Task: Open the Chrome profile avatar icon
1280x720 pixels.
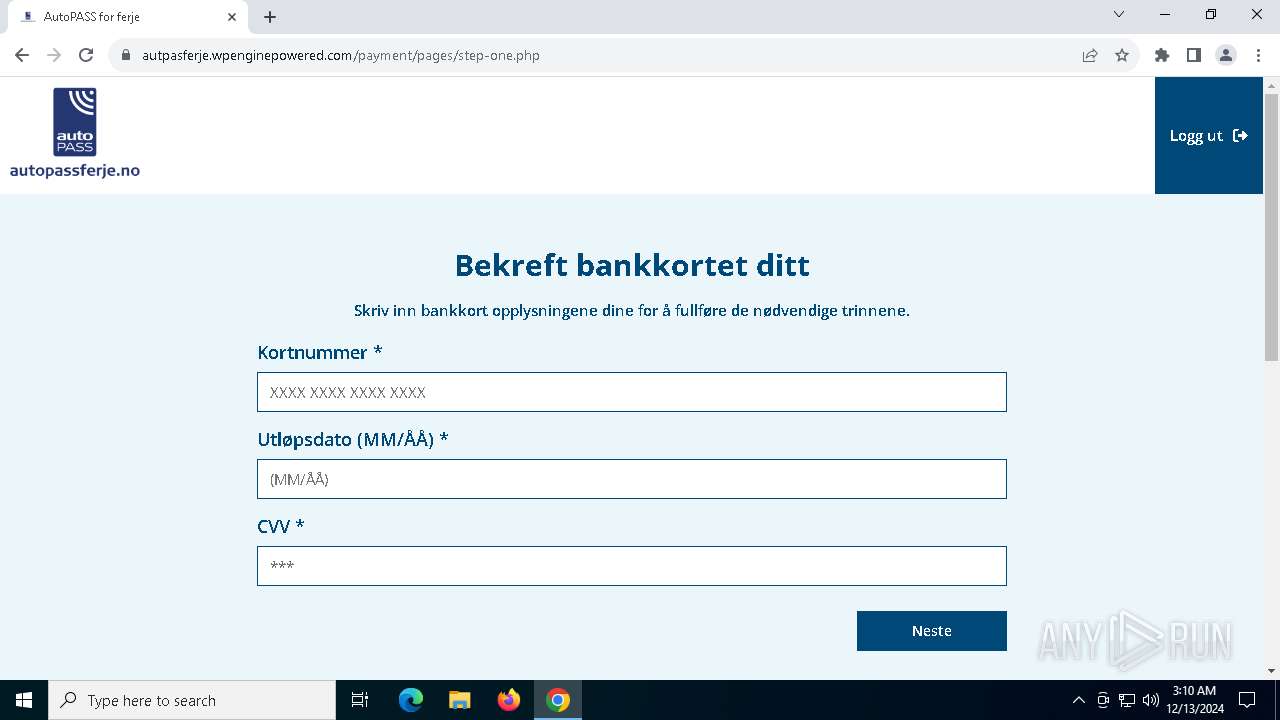Action: click(x=1226, y=55)
